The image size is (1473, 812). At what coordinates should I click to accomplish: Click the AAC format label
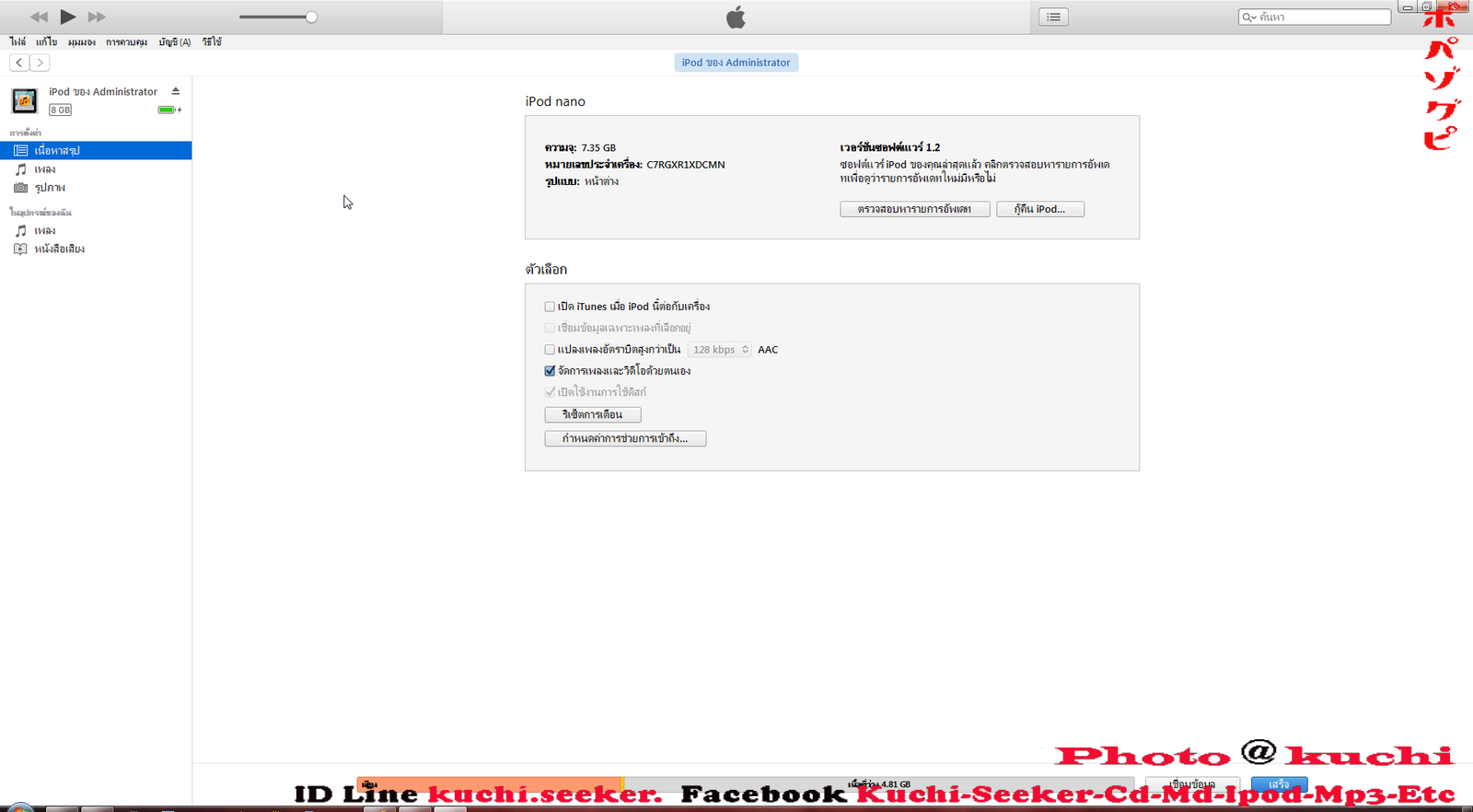(768, 350)
